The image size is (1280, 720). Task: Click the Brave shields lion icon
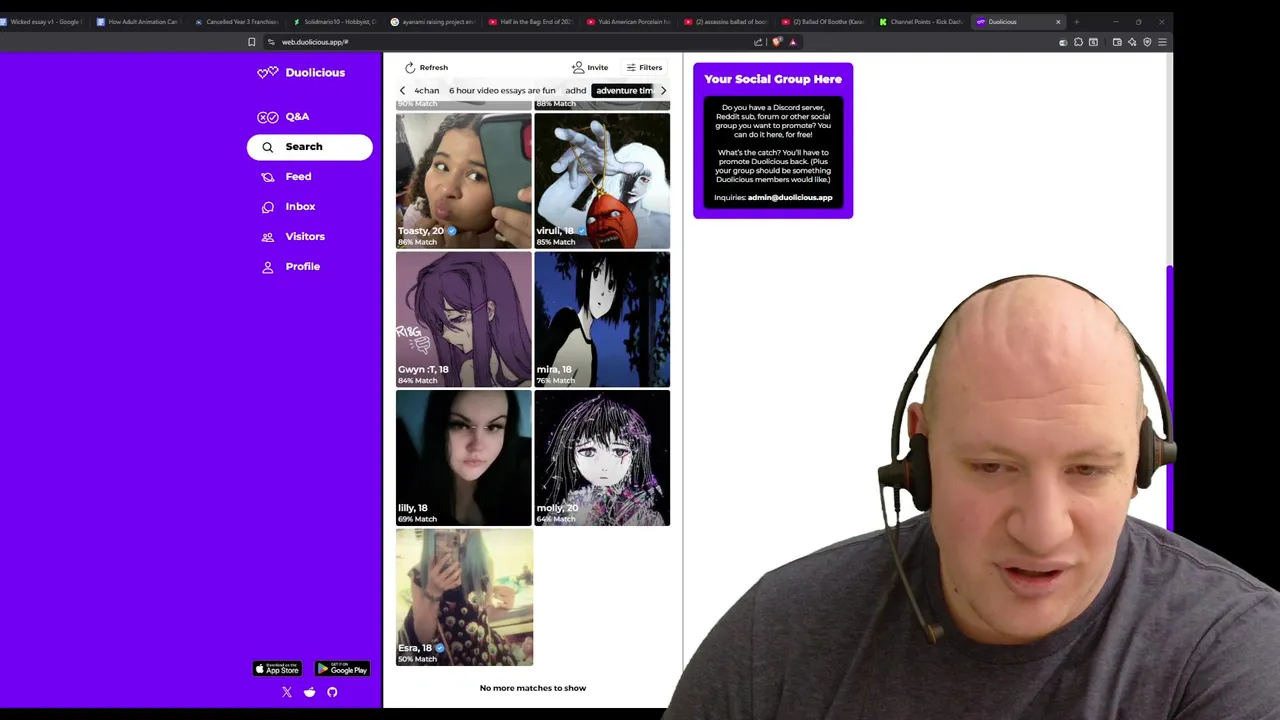[x=778, y=42]
